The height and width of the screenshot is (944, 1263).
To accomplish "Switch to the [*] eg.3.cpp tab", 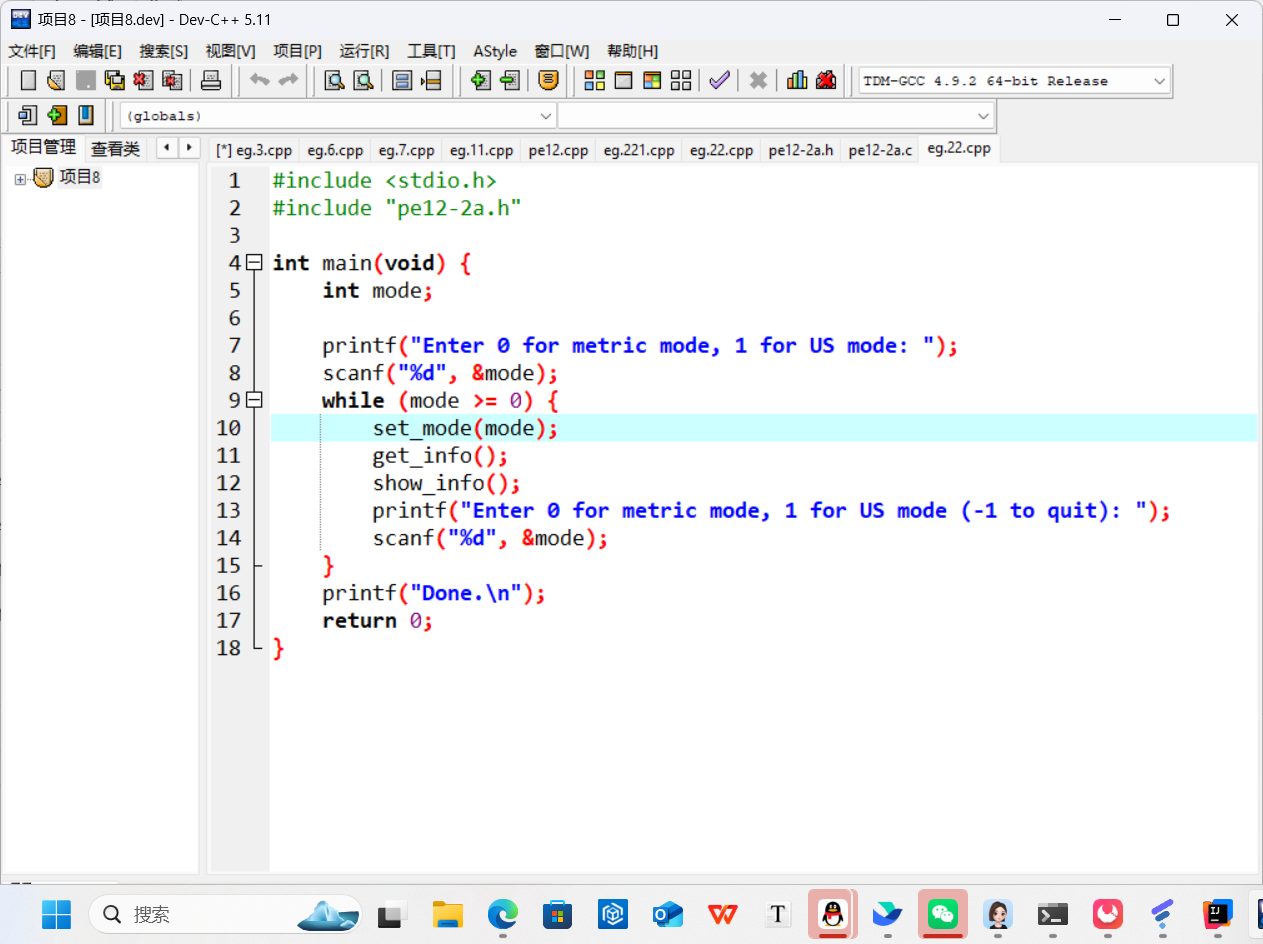I will [x=254, y=150].
